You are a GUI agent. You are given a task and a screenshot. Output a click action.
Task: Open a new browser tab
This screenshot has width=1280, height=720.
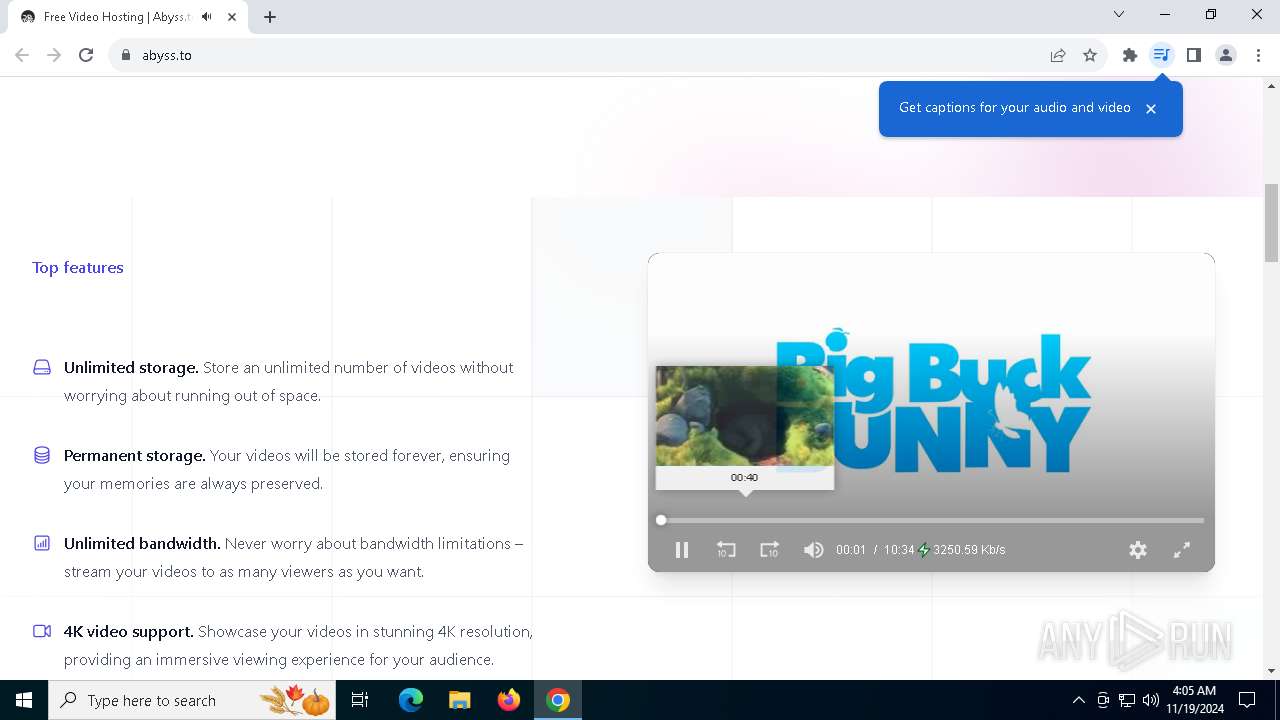[x=270, y=17]
